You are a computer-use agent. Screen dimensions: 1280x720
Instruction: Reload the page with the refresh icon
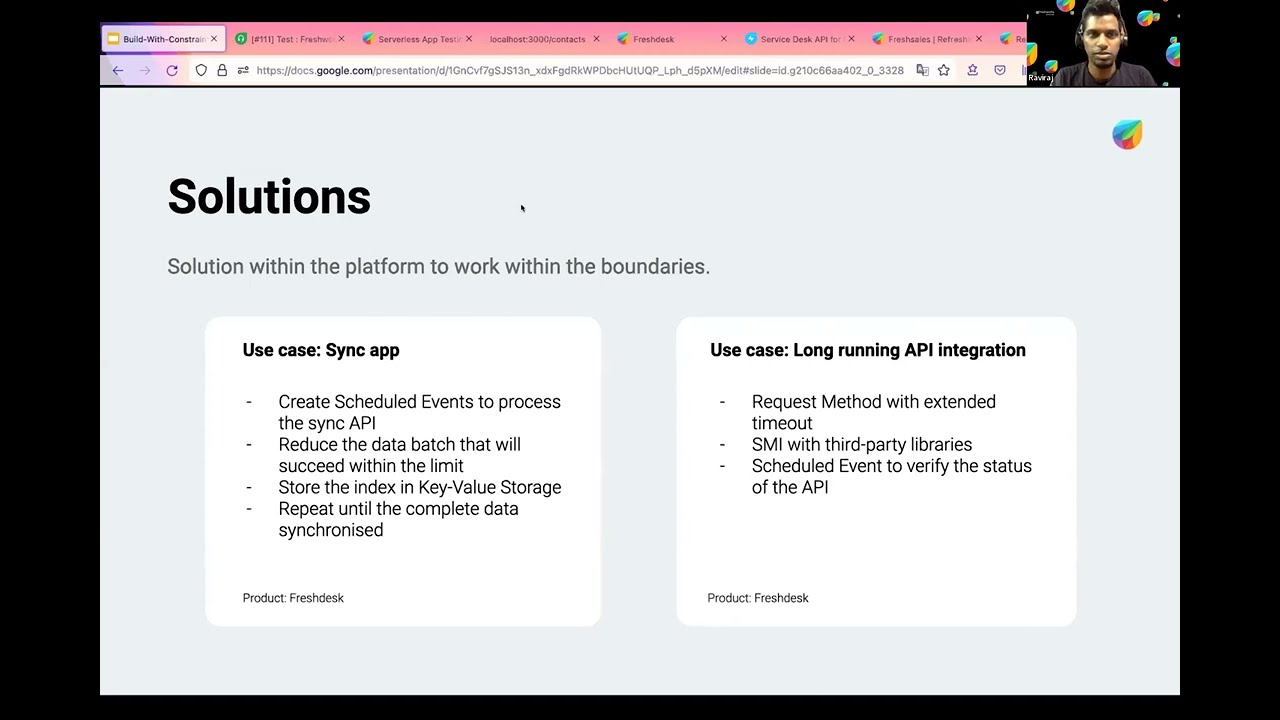[x=172, y=70]
